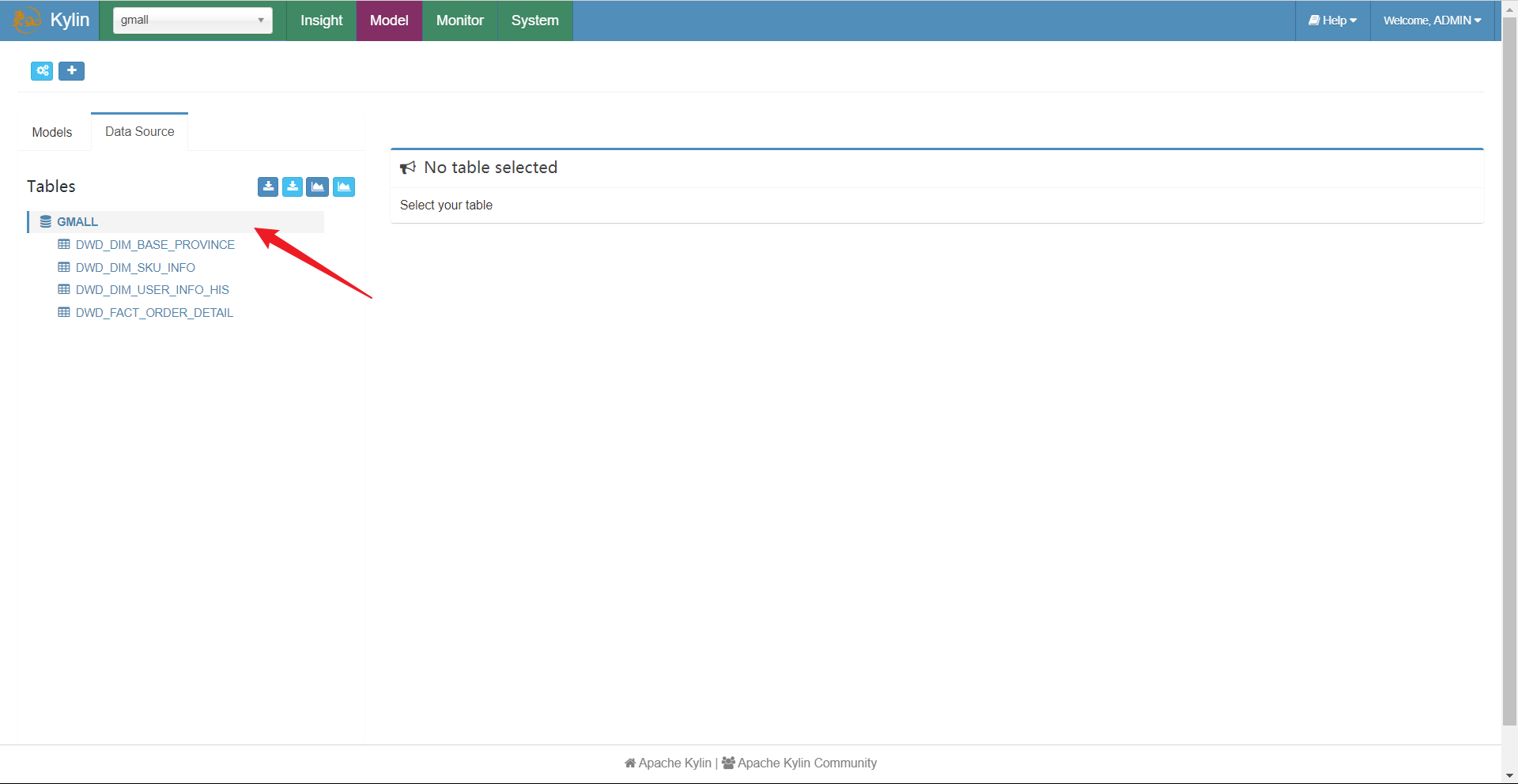Click the light blue load table from tree icon
This screenshot has height=784, width=1518.
coord(293,187)
